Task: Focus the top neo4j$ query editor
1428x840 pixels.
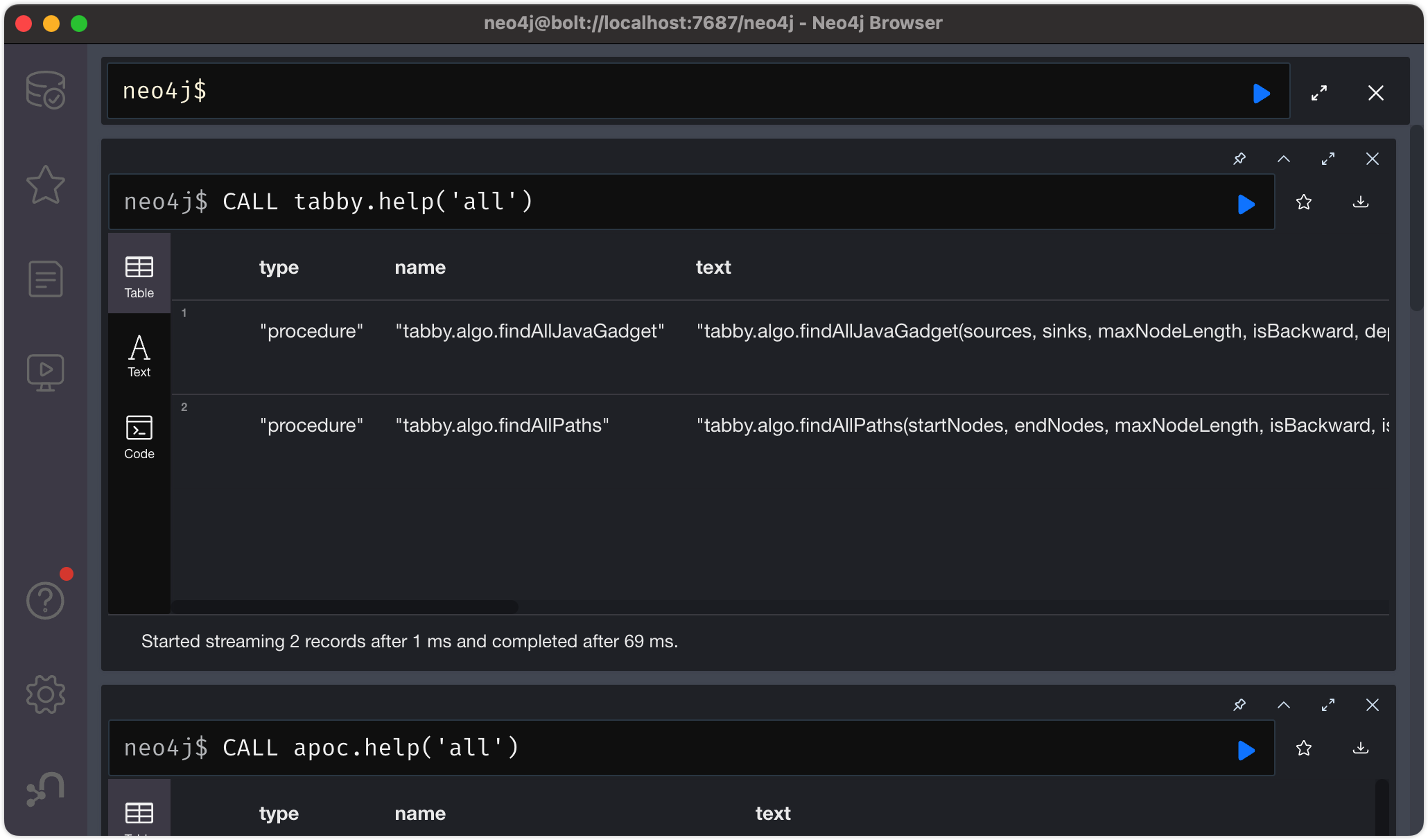Action: [693, 91]
